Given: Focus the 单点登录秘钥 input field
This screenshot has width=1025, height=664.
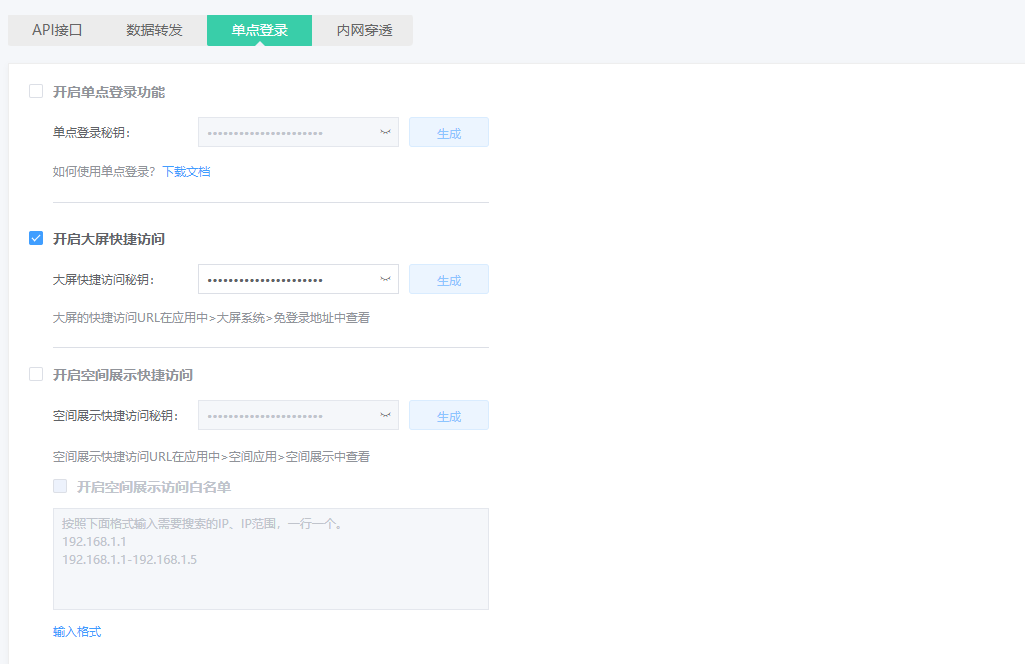Looking at the screenshot, I should click(x=298, y=133).
